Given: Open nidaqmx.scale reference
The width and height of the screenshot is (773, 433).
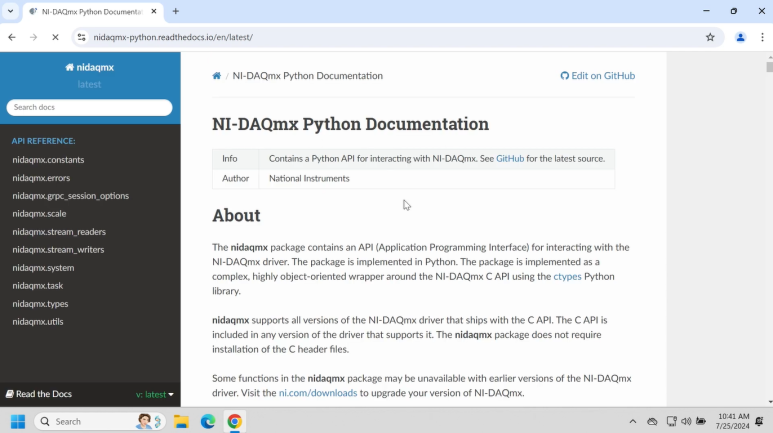Looking at the screenshot, I should tap(39, 214).
